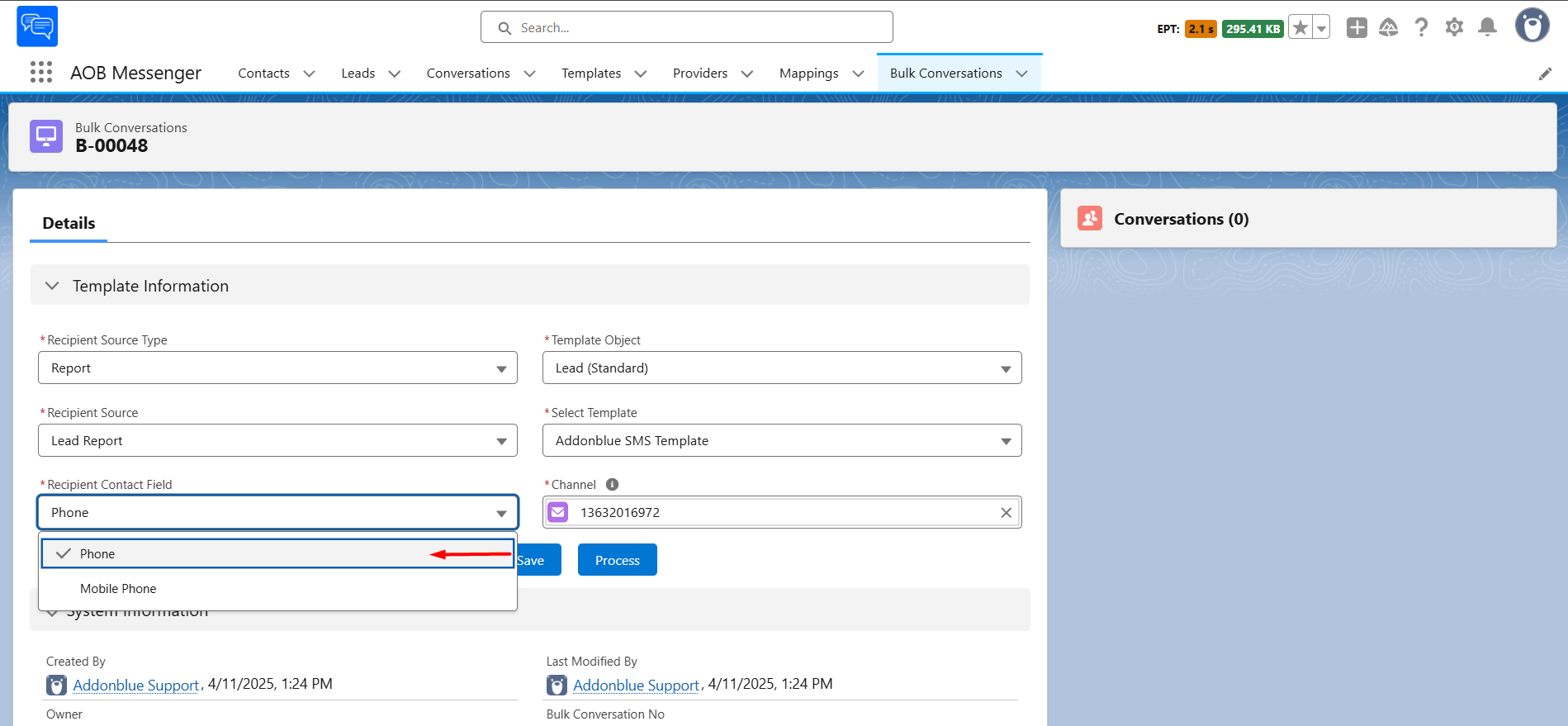This screenshot has width=1568, height=726.
Task: Expand the Leads tab chevron menu
Action: pyautogui.click(x=394, y=74)
